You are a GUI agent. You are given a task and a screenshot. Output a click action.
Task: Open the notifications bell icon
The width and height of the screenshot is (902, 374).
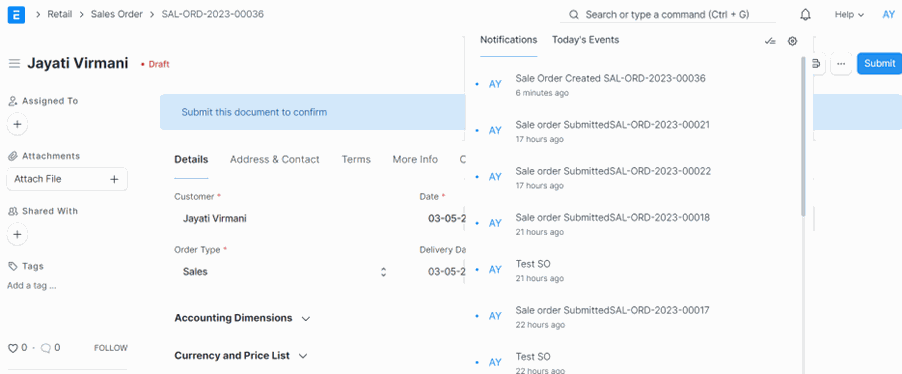805,14
